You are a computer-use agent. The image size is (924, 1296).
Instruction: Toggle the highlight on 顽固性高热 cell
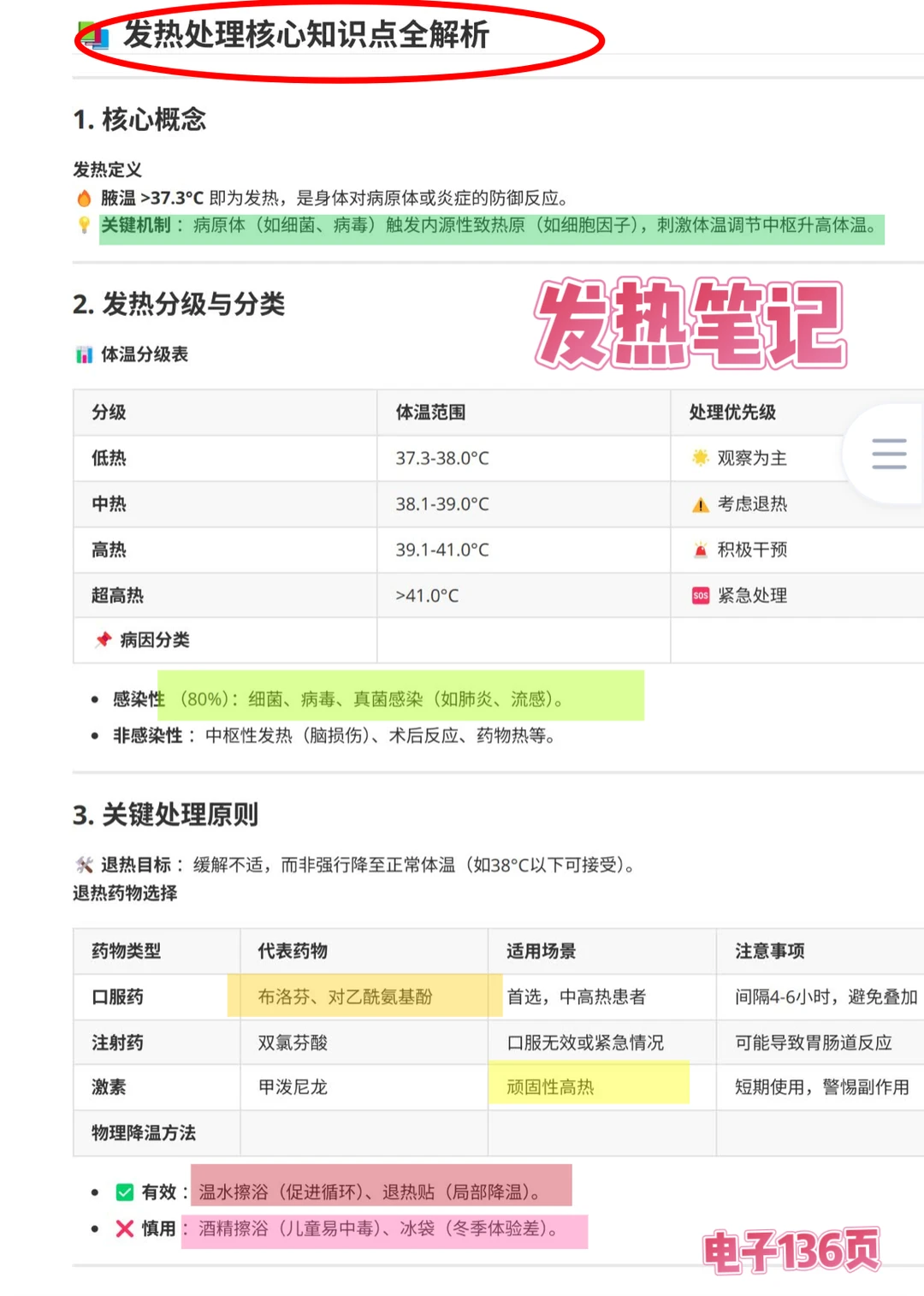552,1086
